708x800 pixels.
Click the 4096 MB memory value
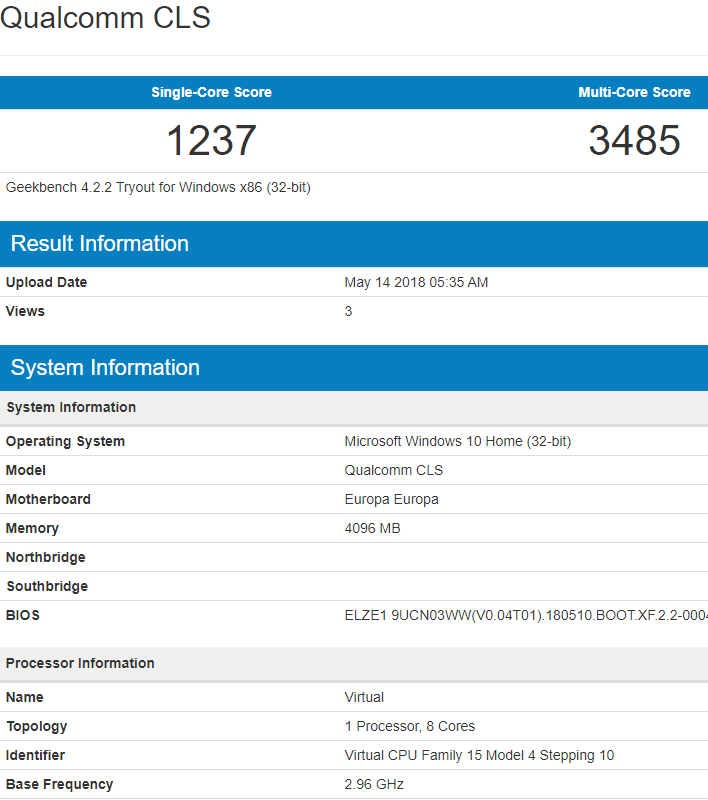point(372,529)
